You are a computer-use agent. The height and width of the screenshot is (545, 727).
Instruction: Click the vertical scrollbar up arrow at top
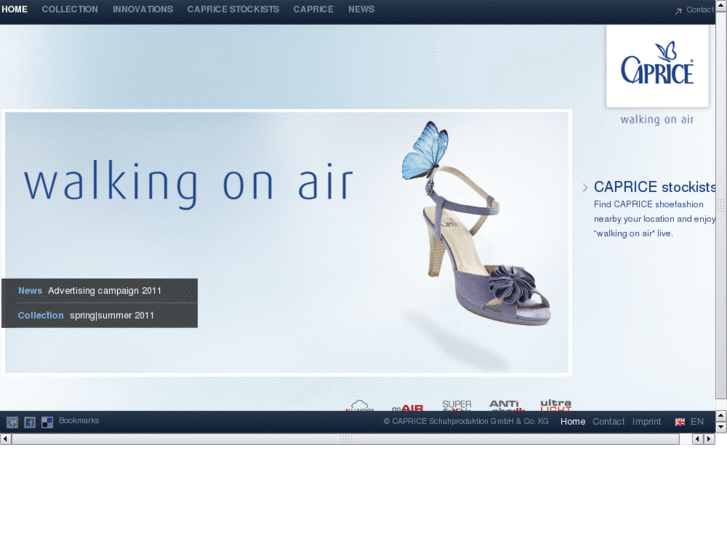tap(721, 5)
